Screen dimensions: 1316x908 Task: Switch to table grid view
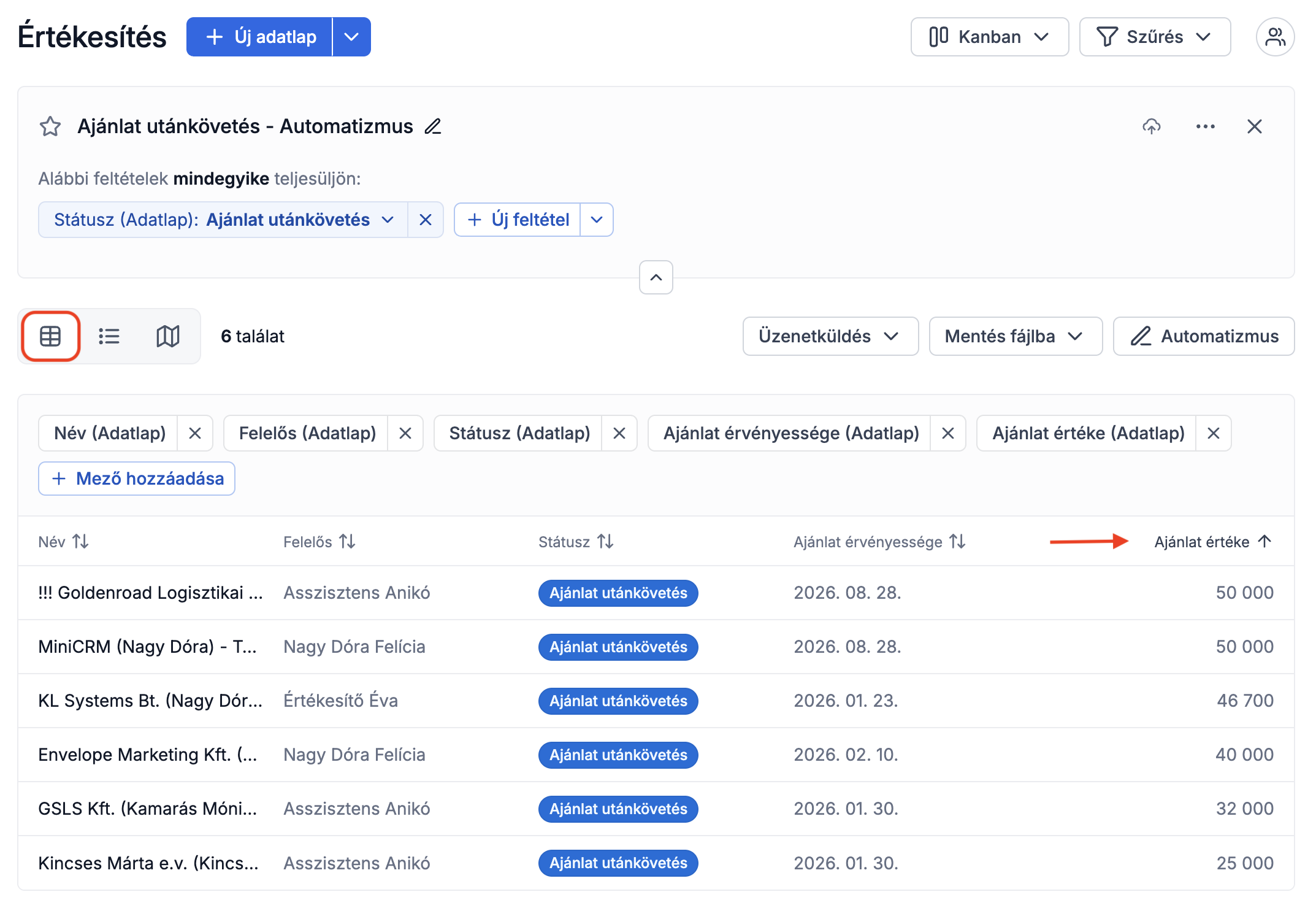(50, 336)
